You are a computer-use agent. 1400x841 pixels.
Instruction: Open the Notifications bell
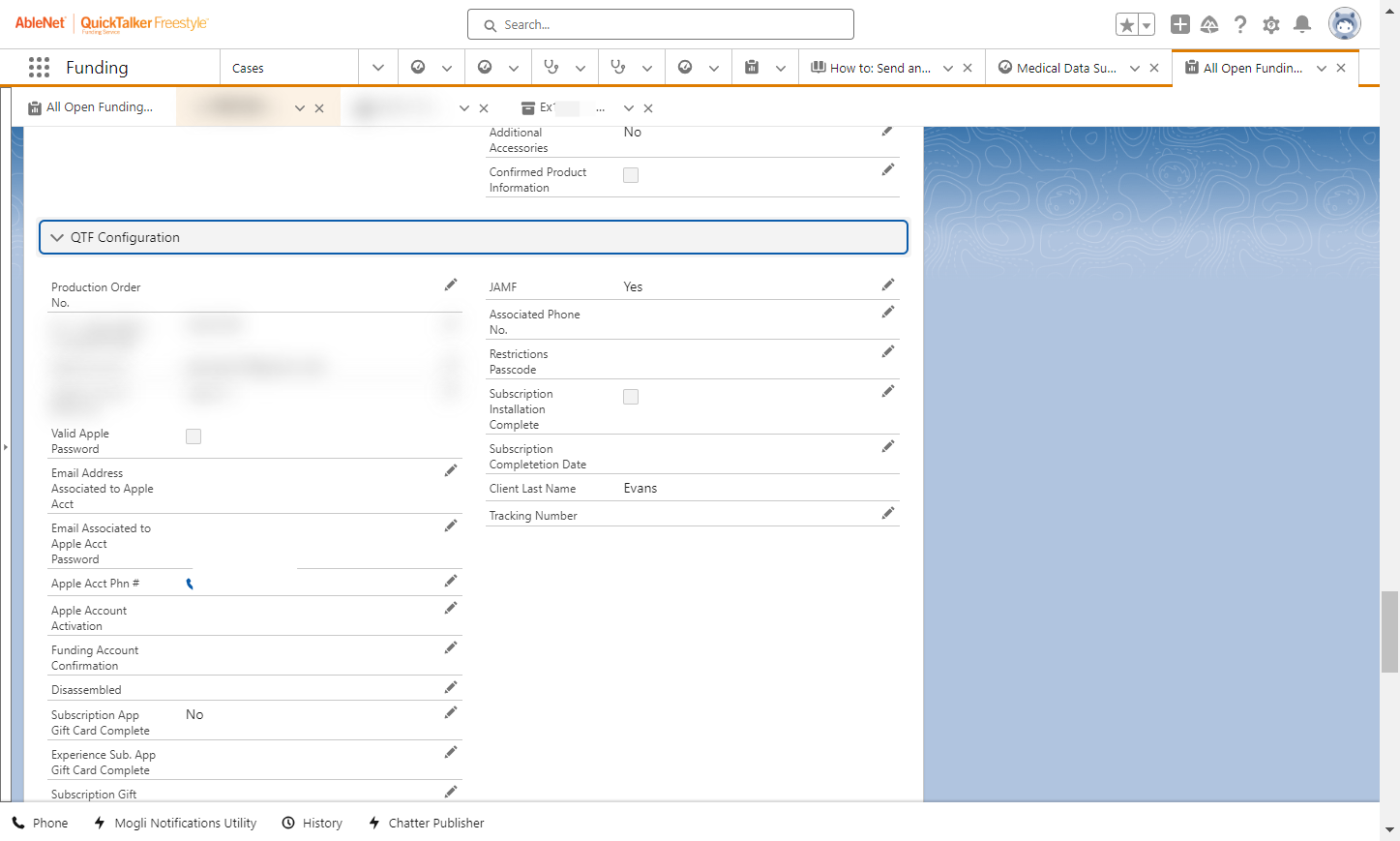pos(1302,24)
